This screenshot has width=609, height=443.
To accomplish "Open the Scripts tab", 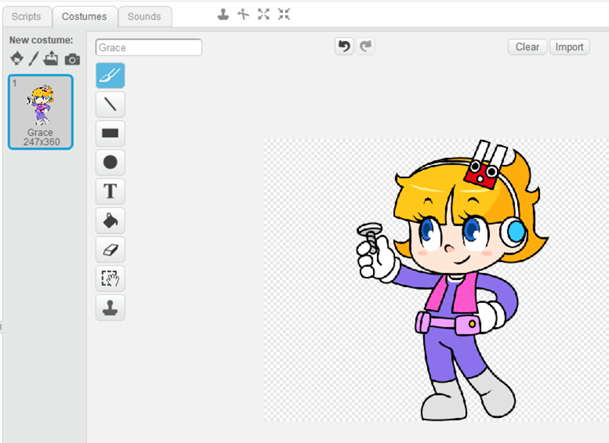I will [x=26, y=17].
